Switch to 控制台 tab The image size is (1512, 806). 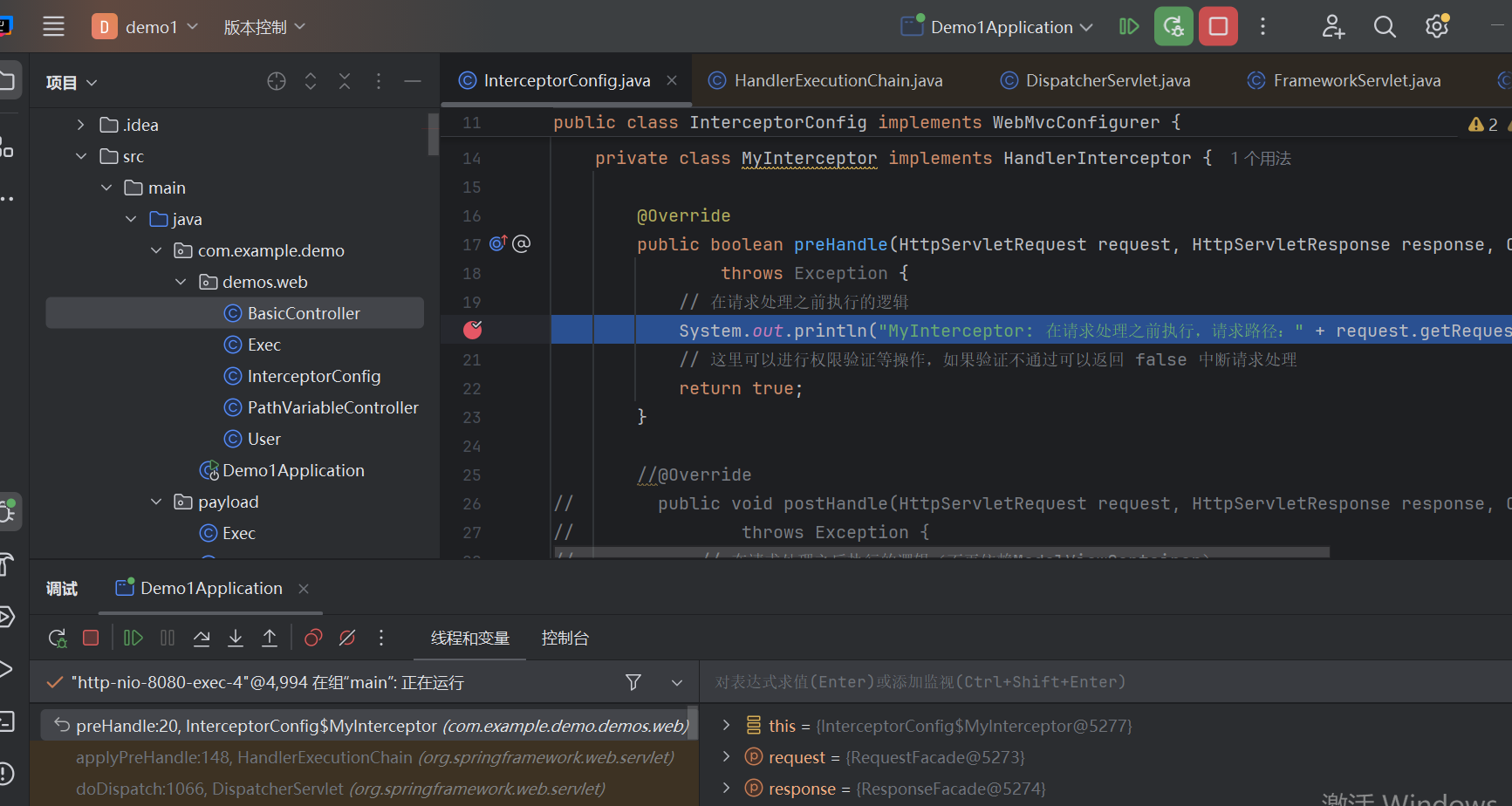(565, 639)
